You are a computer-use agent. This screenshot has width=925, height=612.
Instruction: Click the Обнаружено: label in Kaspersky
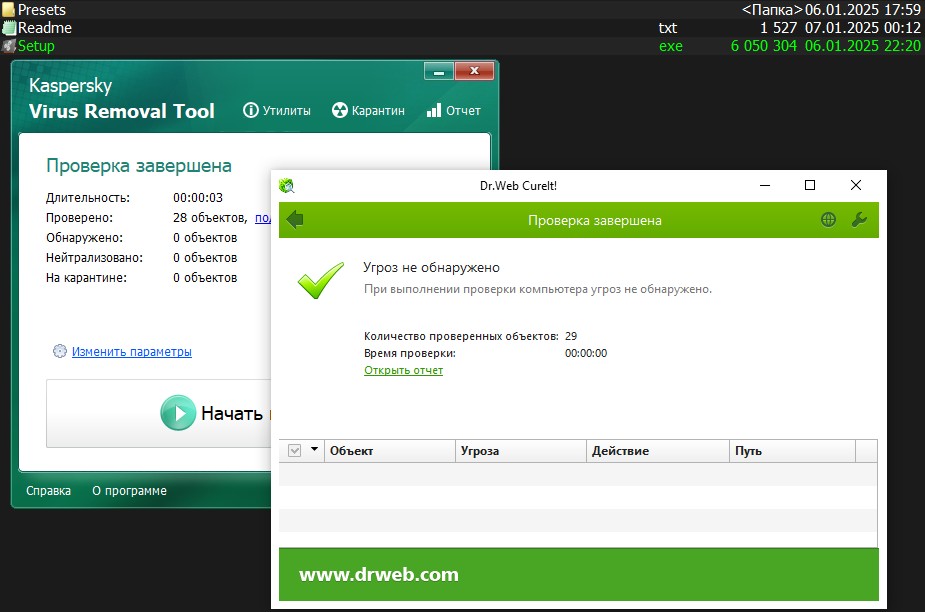pyautogui.click(x=84, y=238)
